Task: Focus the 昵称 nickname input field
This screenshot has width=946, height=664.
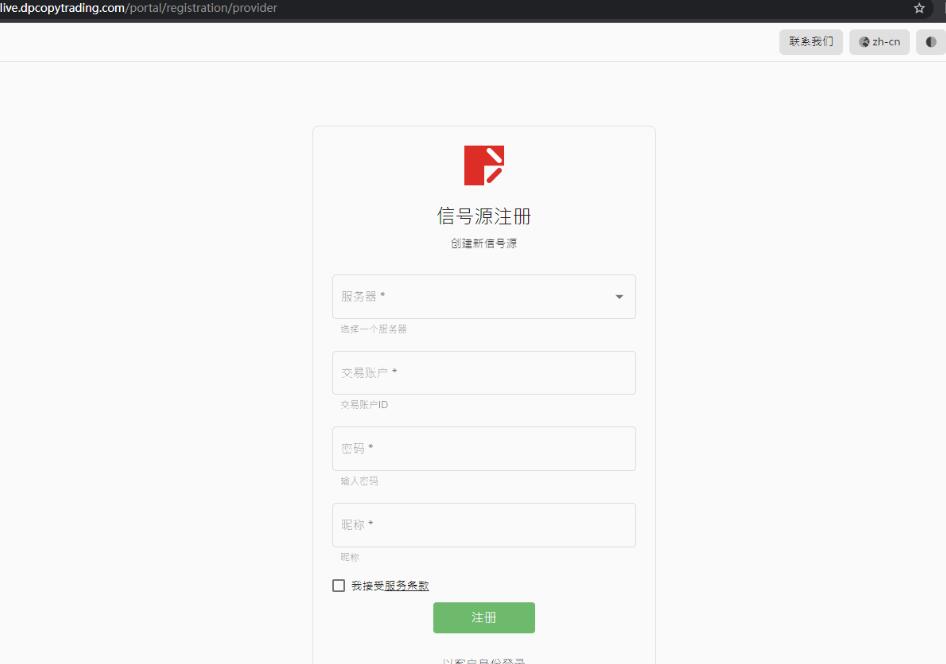Action: 484,525
